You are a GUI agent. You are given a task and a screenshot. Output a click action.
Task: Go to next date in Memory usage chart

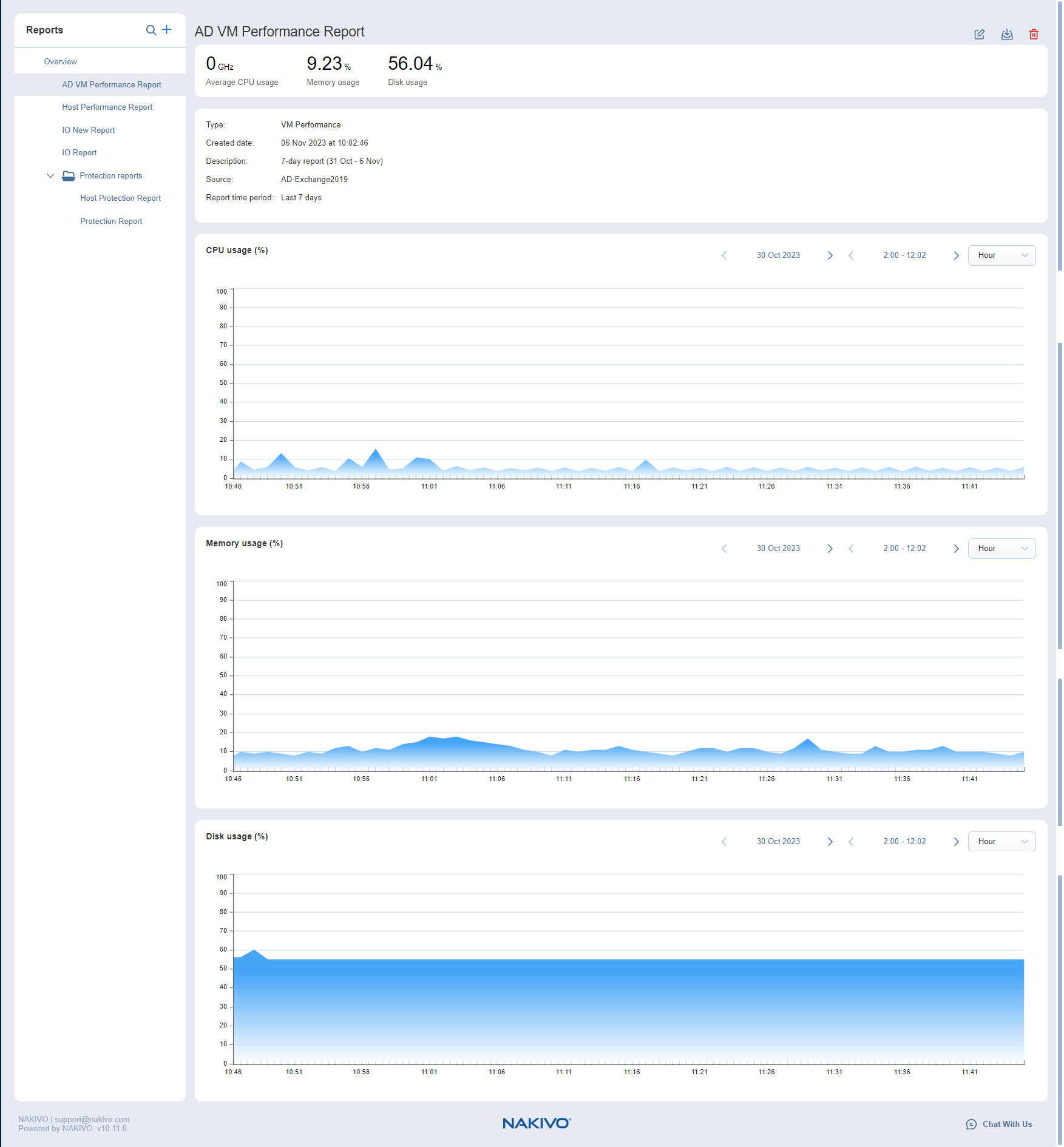click(x=830, y=549)
